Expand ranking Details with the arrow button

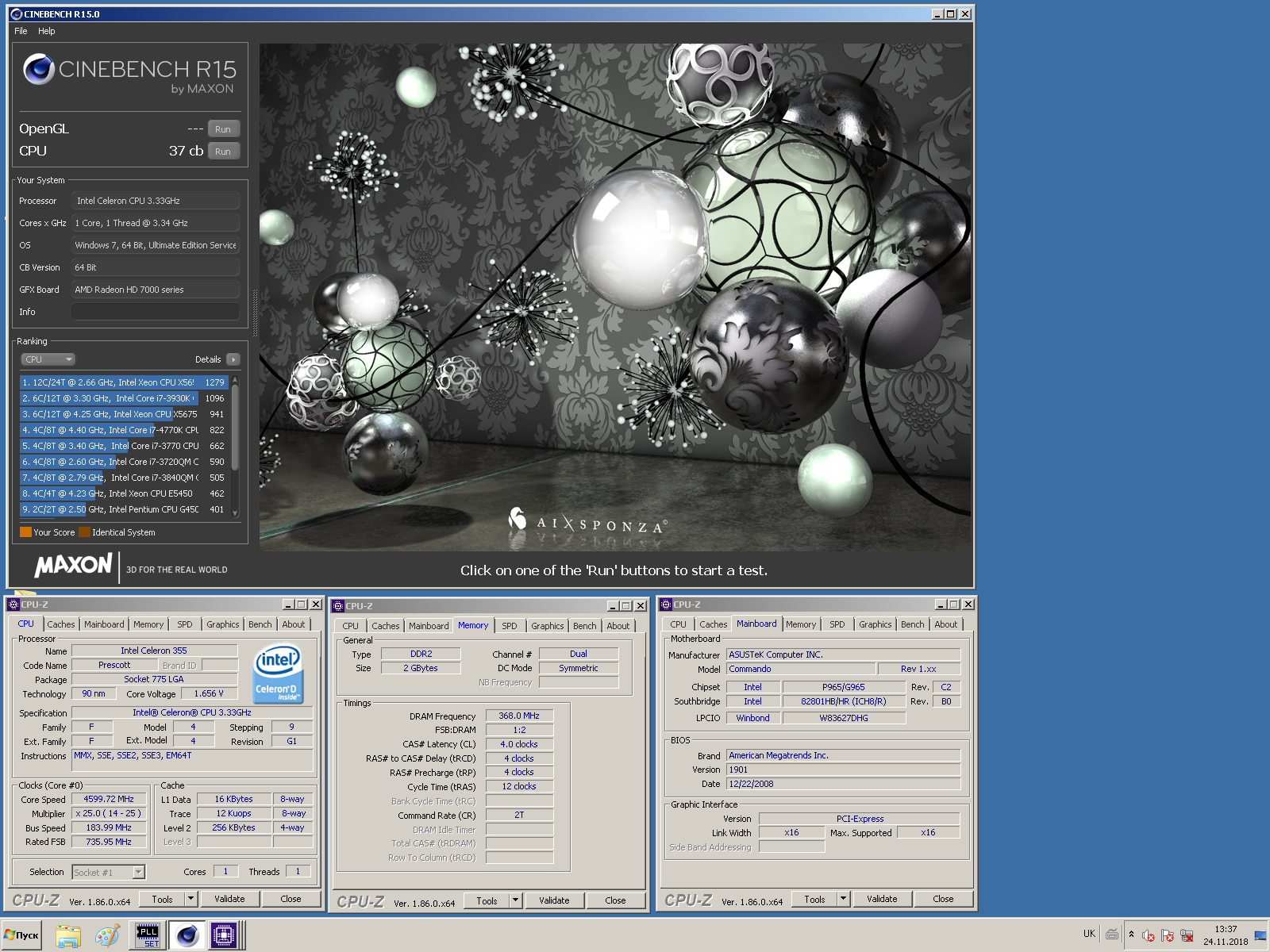coord(233,359)
